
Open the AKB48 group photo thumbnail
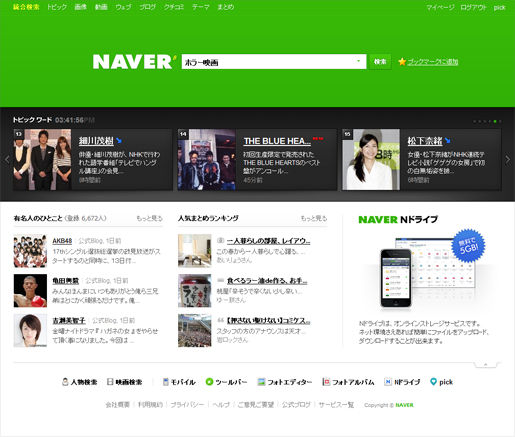(30, 251)
